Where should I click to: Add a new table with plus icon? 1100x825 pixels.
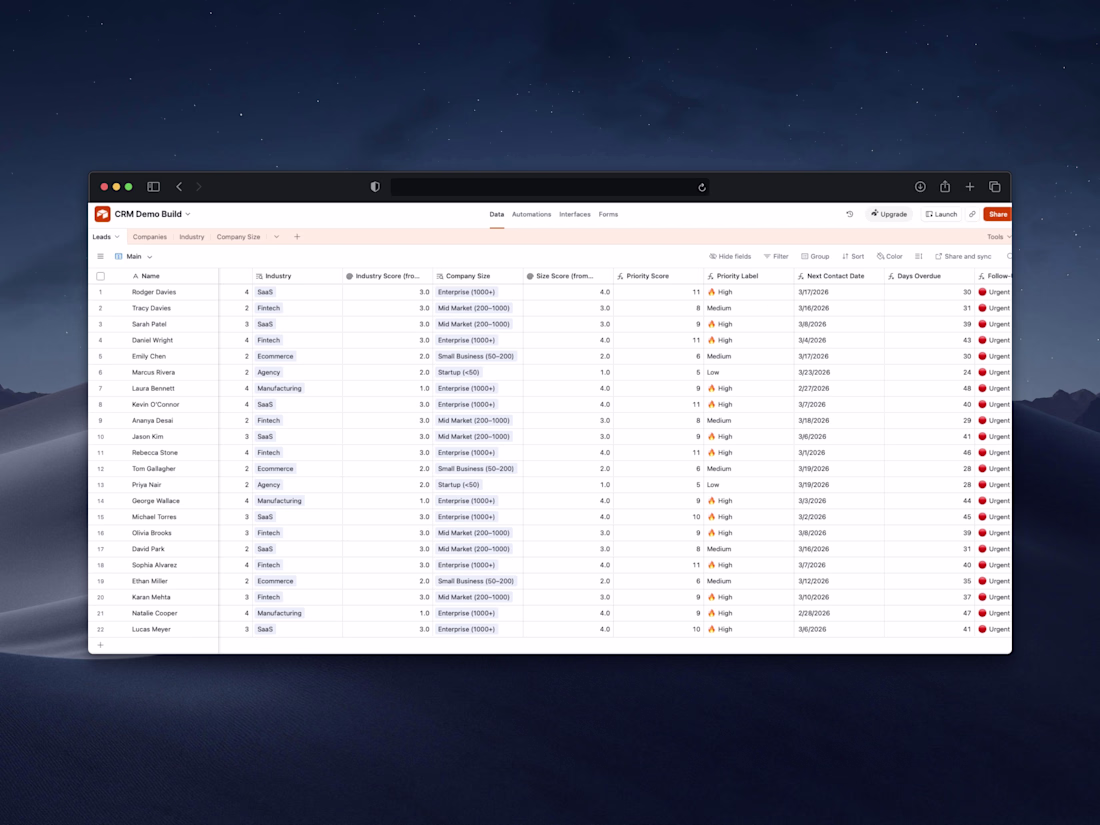point(297,236)
